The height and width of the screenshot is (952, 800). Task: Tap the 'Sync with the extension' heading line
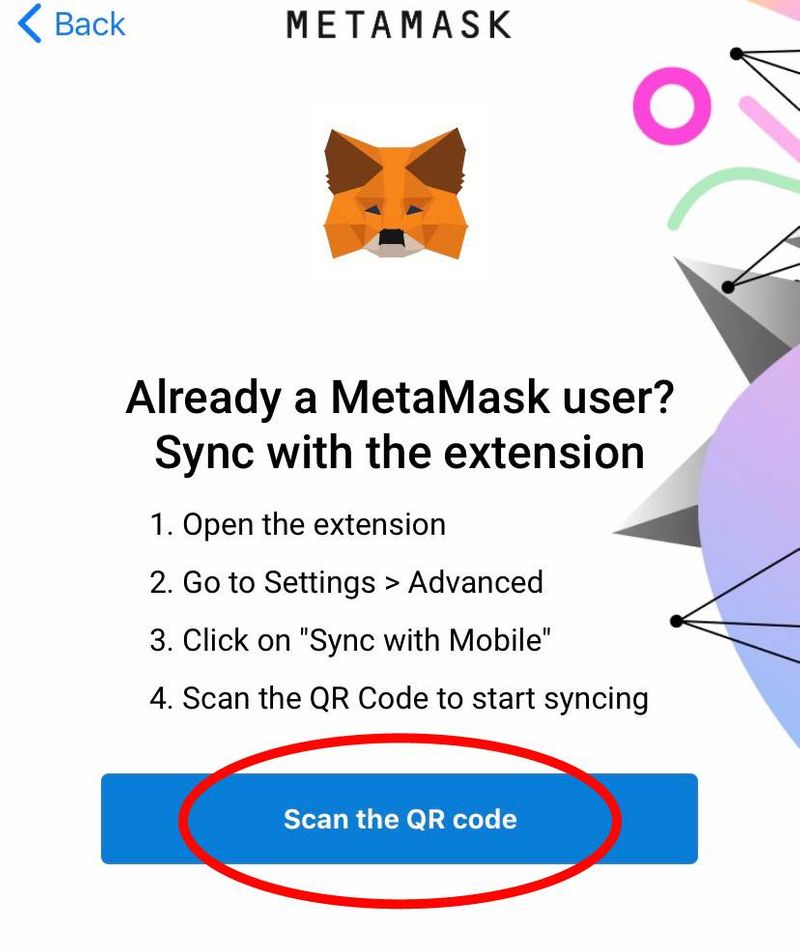[399, 453]
